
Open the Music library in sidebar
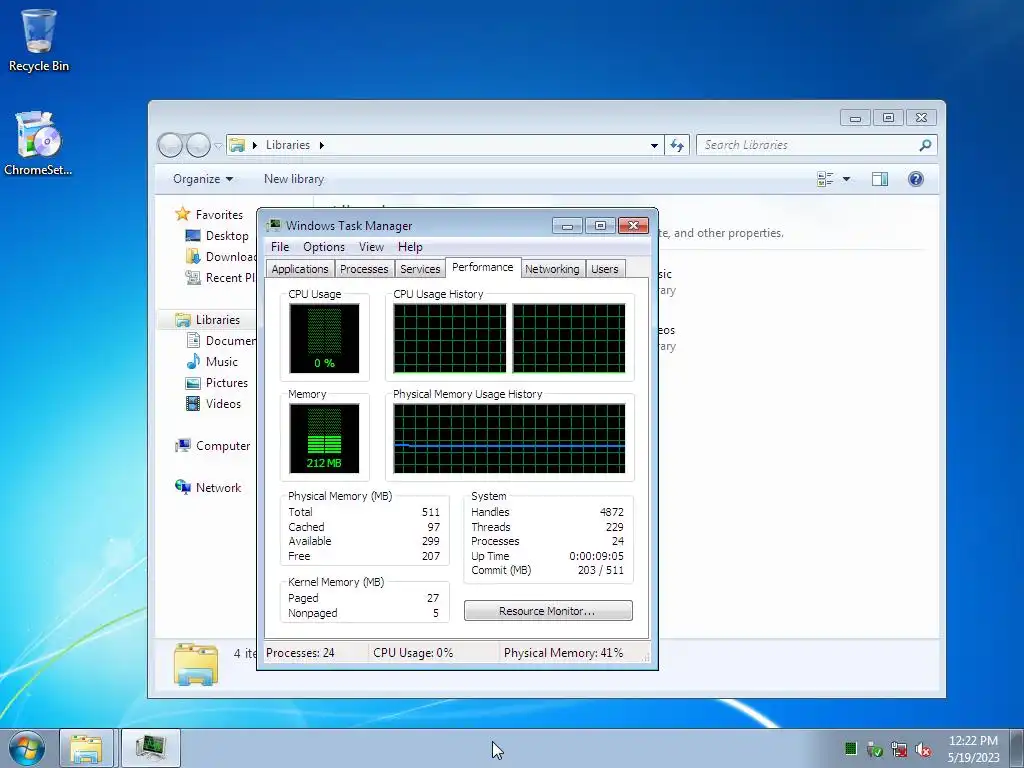coord(212,361)
